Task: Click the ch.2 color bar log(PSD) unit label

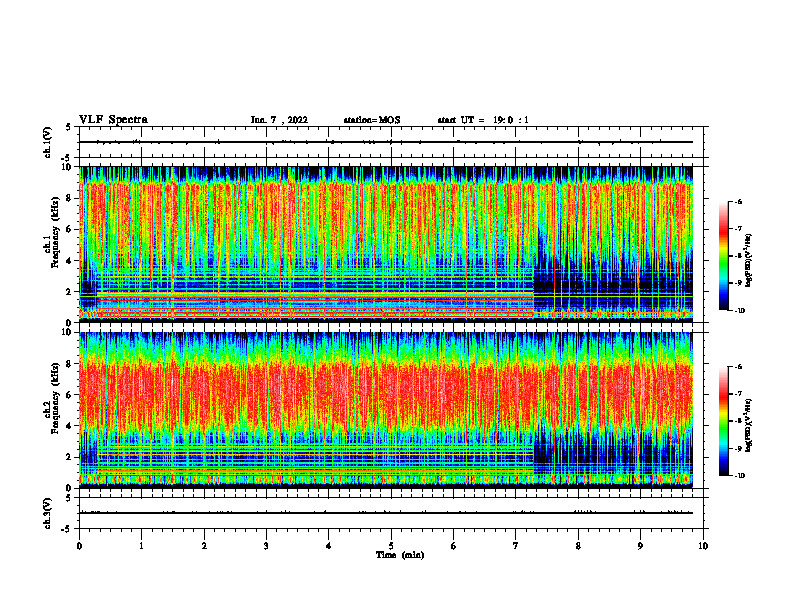Action: [x=750, y=426]
